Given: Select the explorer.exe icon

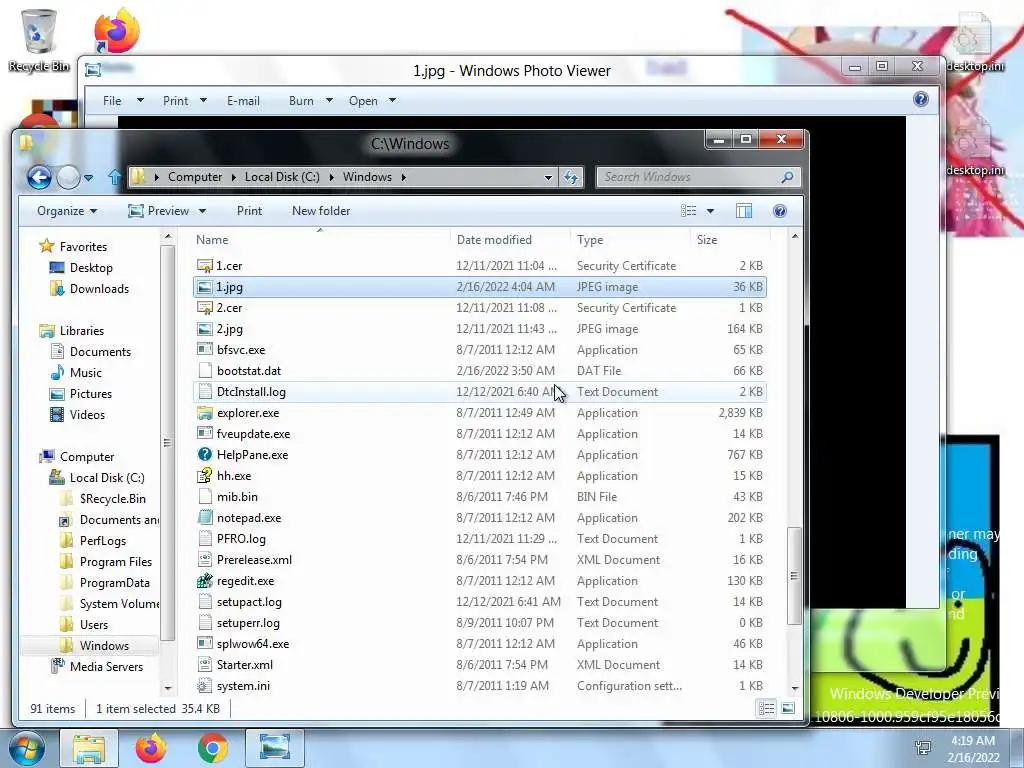Looking at the screenshot, I should [205, 413].
